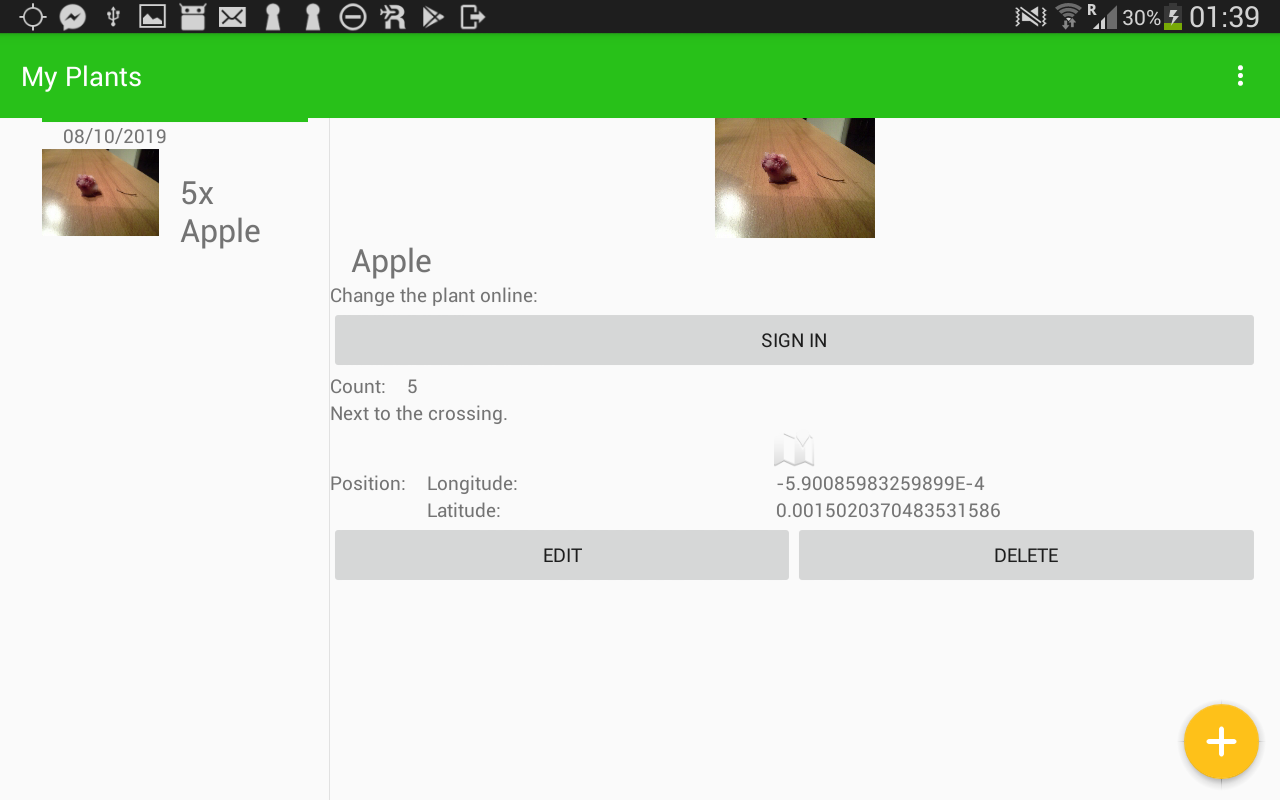Tap the yellow plus button to add plant

click(1220, 742)
